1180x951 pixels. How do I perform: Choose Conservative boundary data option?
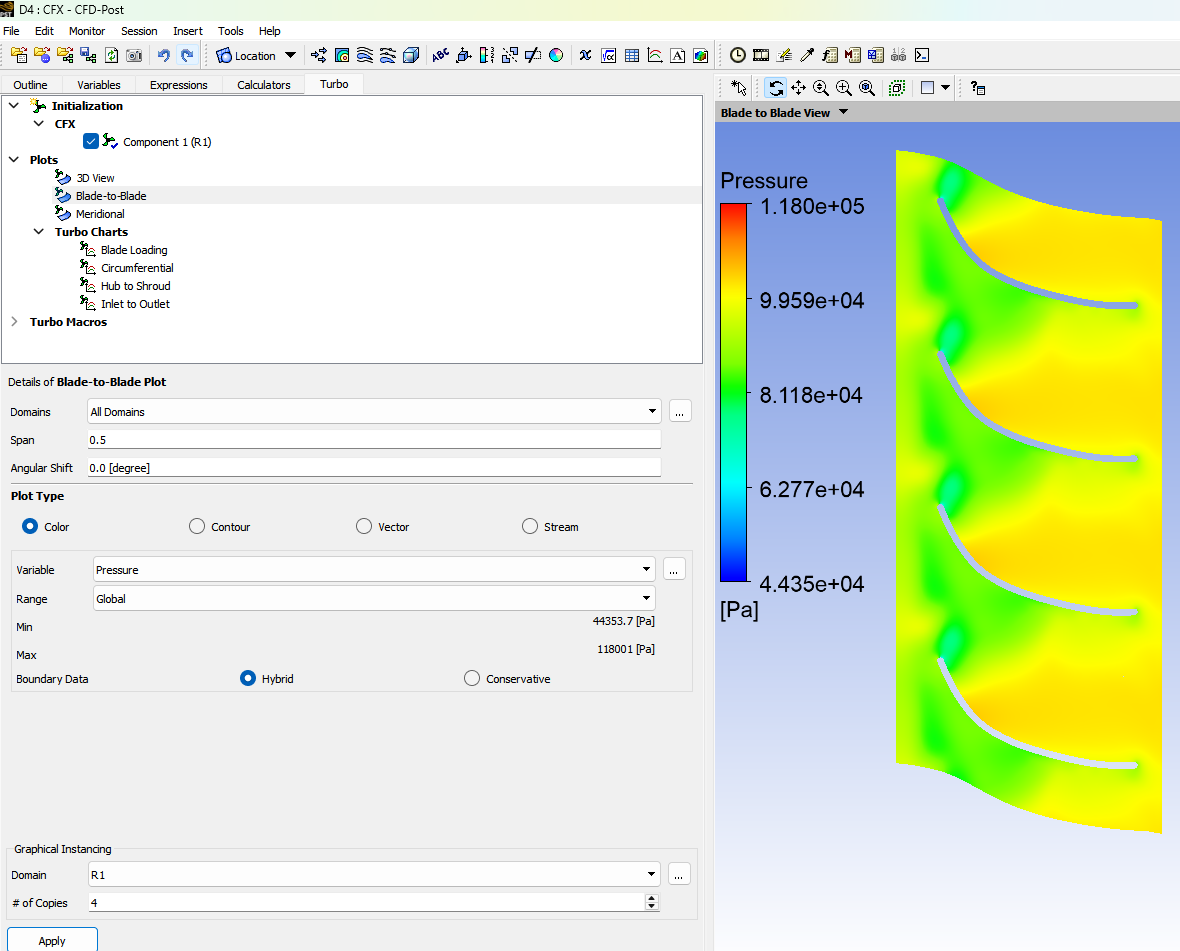point(472,679)
